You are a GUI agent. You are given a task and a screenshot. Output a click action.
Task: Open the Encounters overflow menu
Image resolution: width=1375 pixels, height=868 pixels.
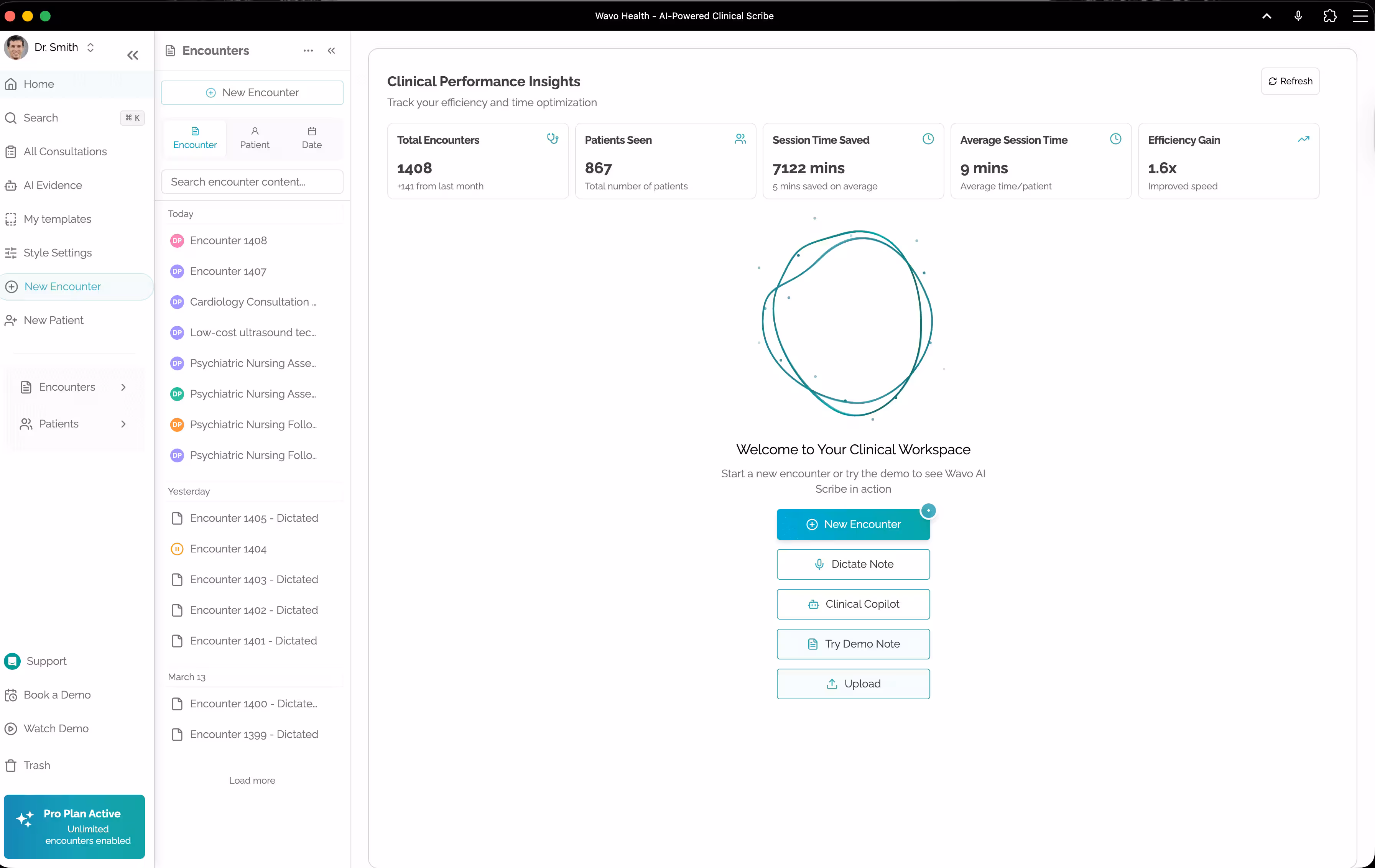pyautogui.click(x=308, y=50)
